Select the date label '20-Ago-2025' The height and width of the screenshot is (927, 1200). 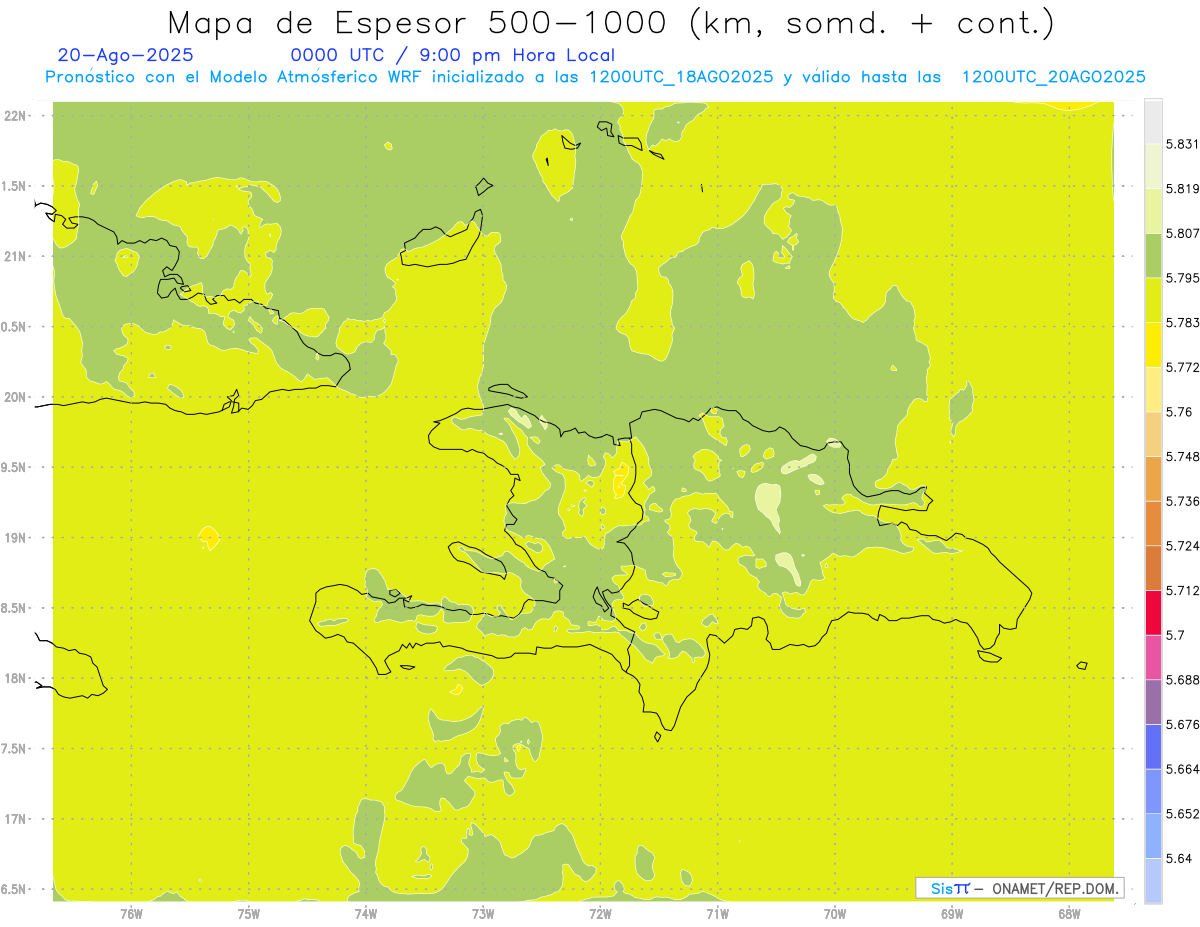click(x=126, y=55)
